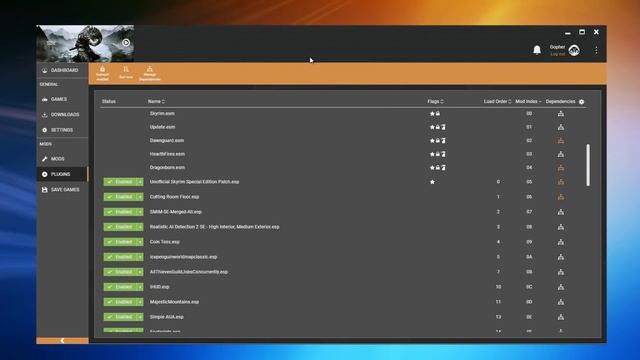The width and height of the screenshot is (640, 360).
Task: Click dependencies icon for Realistic AI Detection
Action: pos(561,227)
